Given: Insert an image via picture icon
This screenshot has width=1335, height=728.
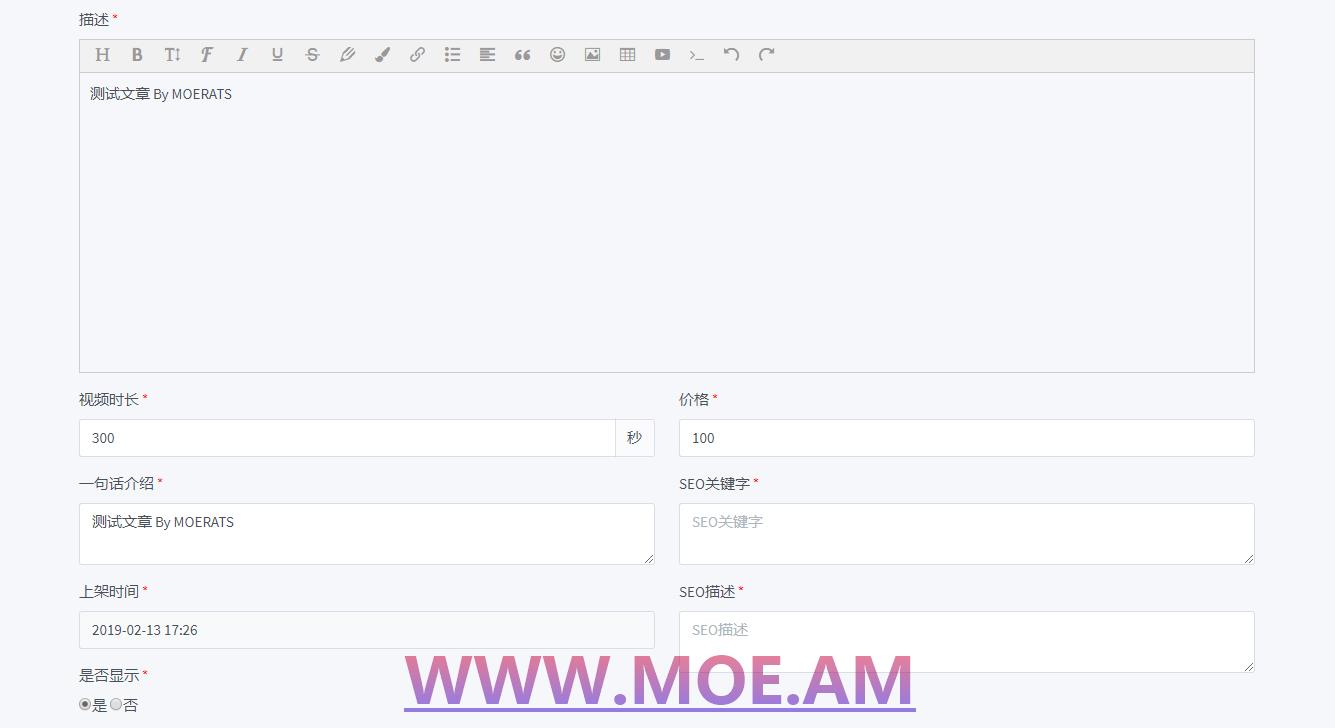Looking at the screenshot, I should pyautogui.click(x=592, y=55).
